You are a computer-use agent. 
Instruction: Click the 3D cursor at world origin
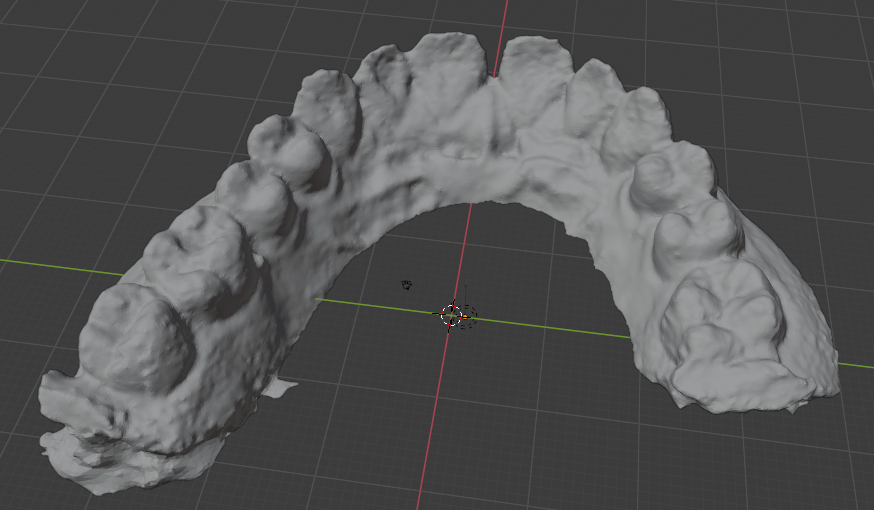pos(451,316)
